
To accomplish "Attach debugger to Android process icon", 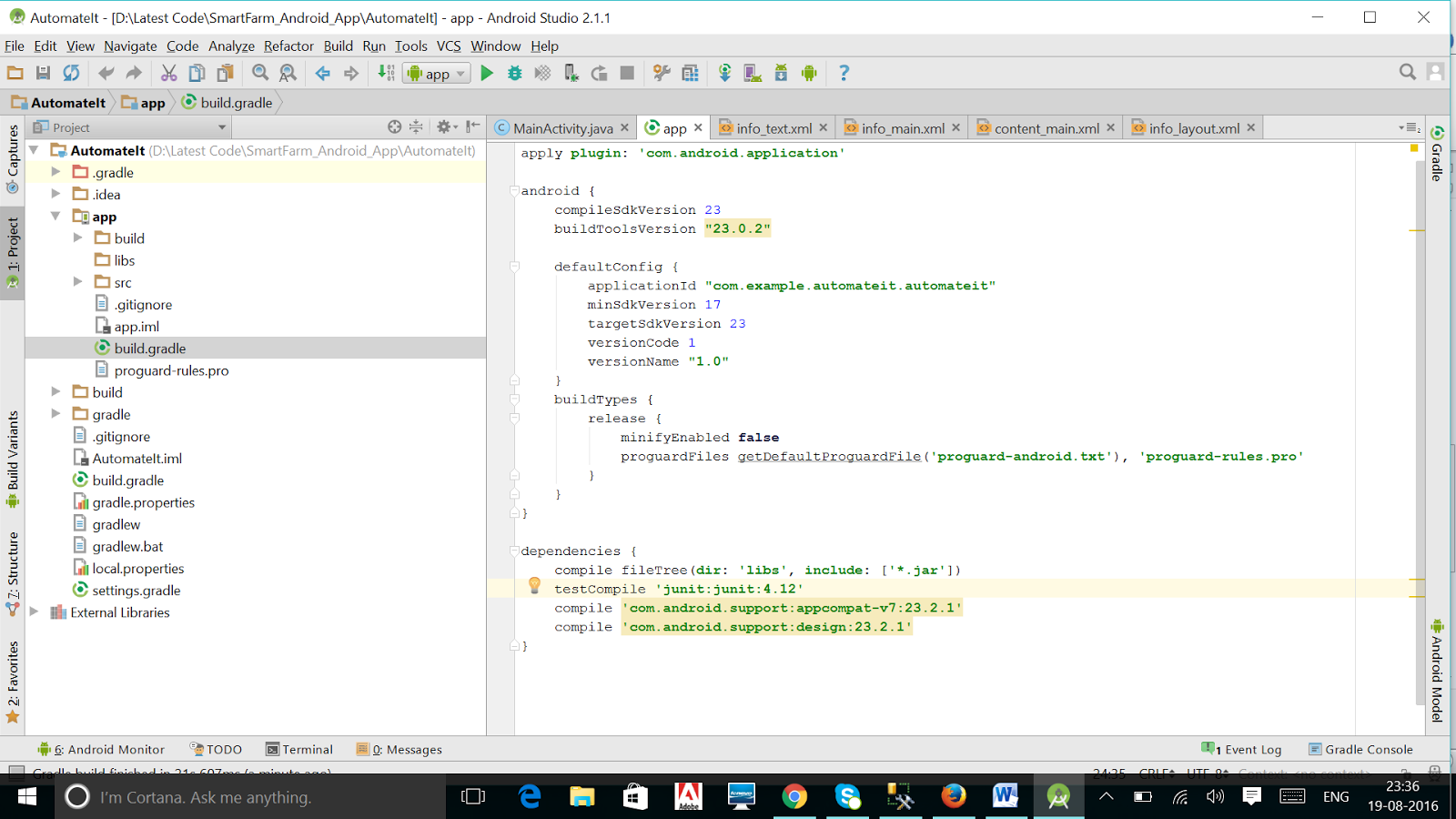I will tap(571, 73).
